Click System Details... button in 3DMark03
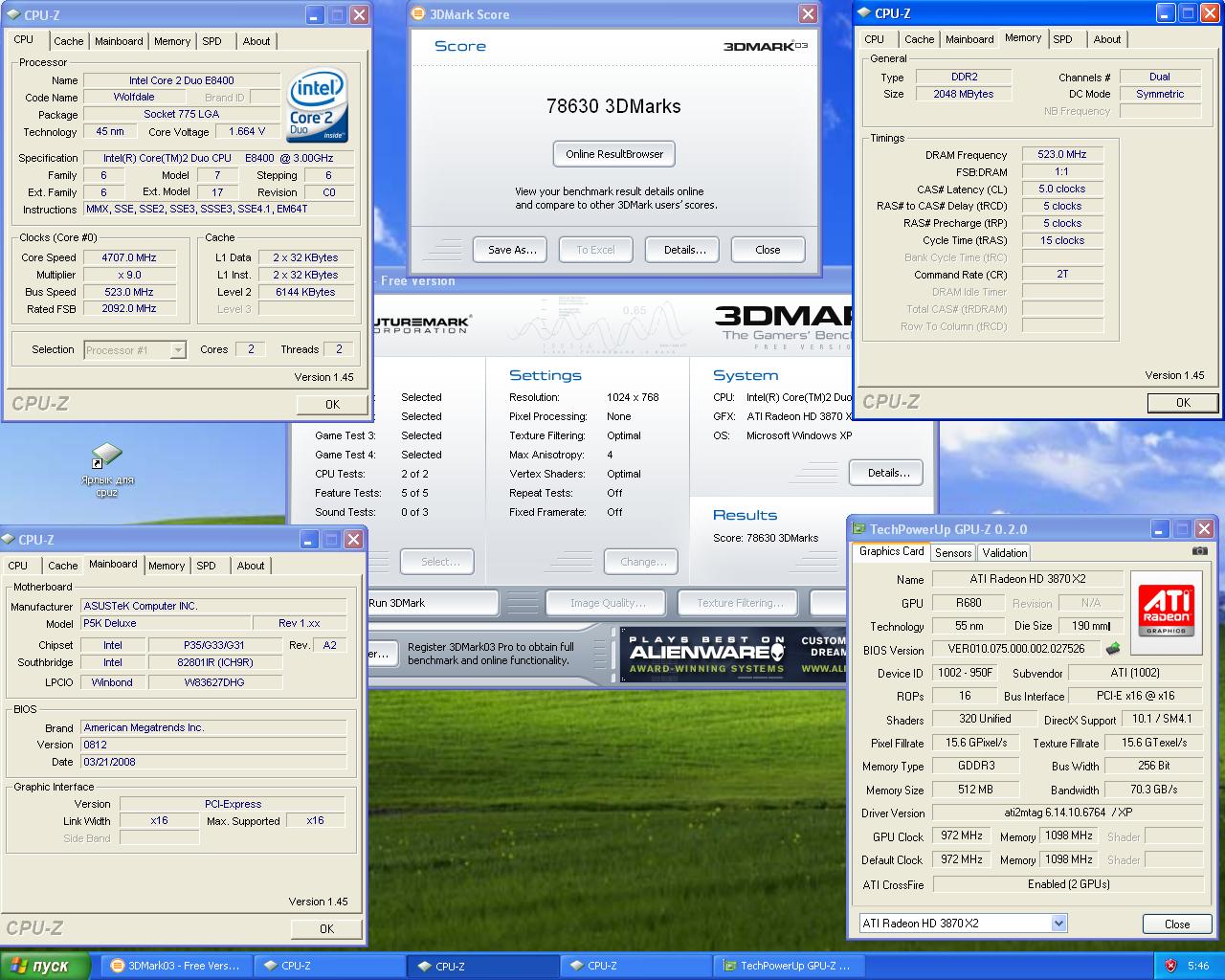The image size is (1225, 980). click(888, 473)
